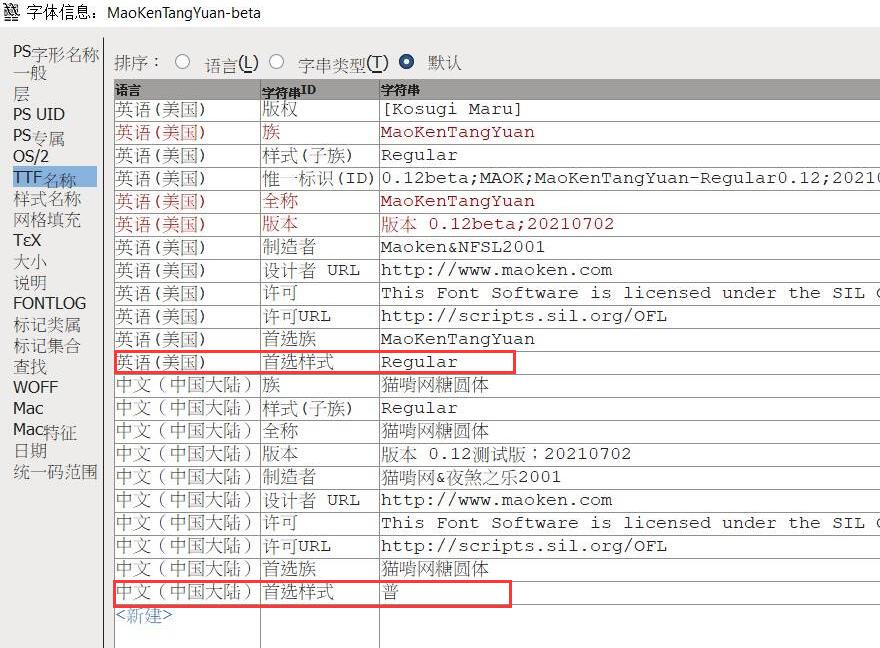The width and height of the screenshot is (880, 648).
Task: Open the 样式名称 section
Action: point(47,199)
